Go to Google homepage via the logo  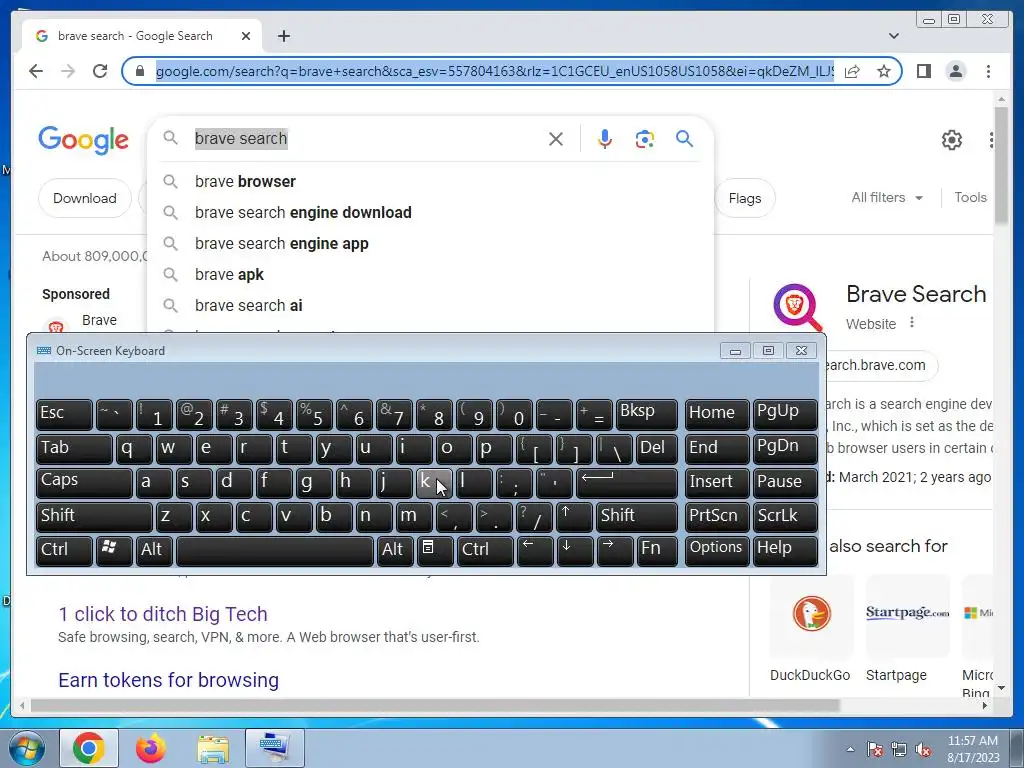pos(84,140)
